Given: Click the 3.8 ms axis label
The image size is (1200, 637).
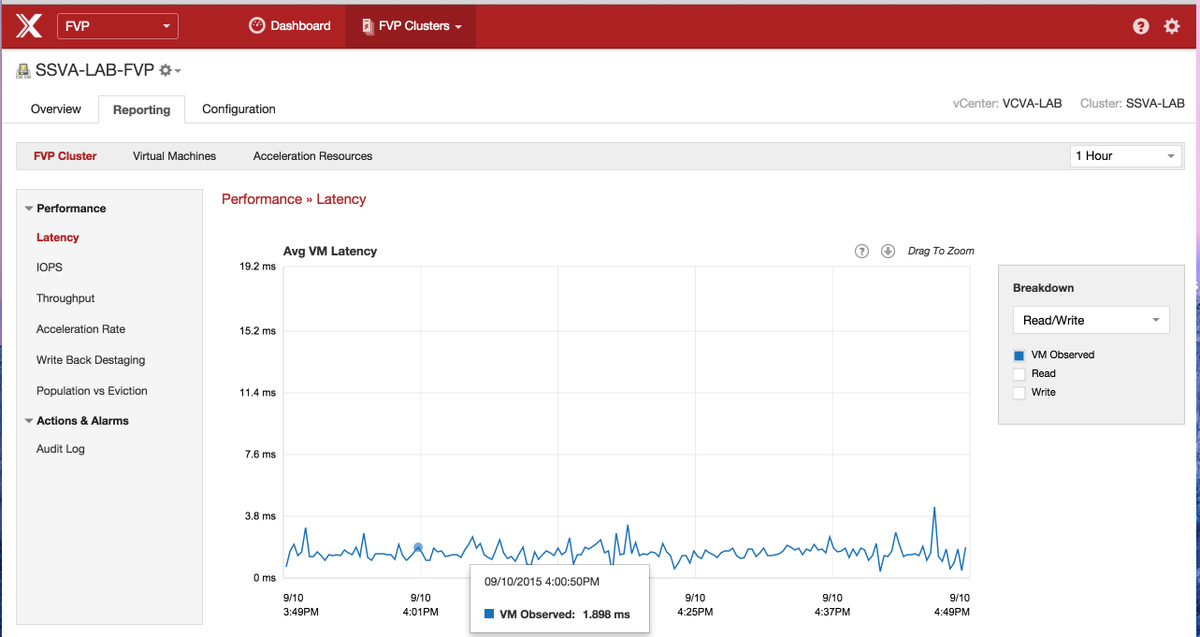Looking at the screenshot, I should point(261,516).
